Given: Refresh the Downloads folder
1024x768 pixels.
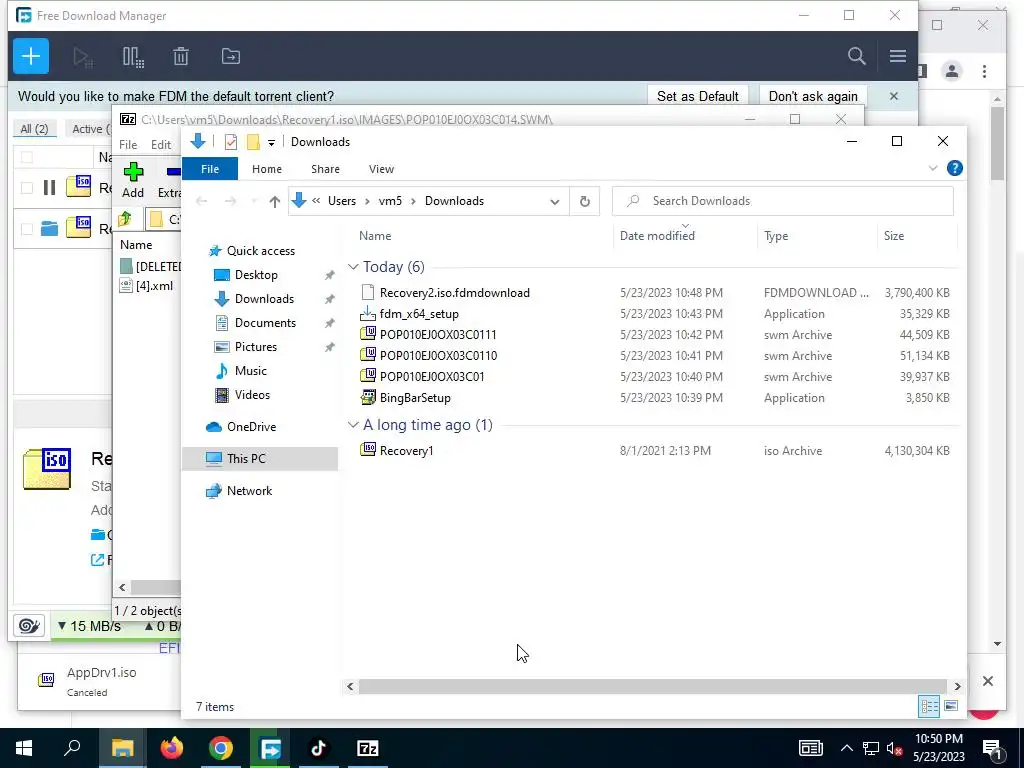Looking at the screenshot, I should click(x=584, y=202).
